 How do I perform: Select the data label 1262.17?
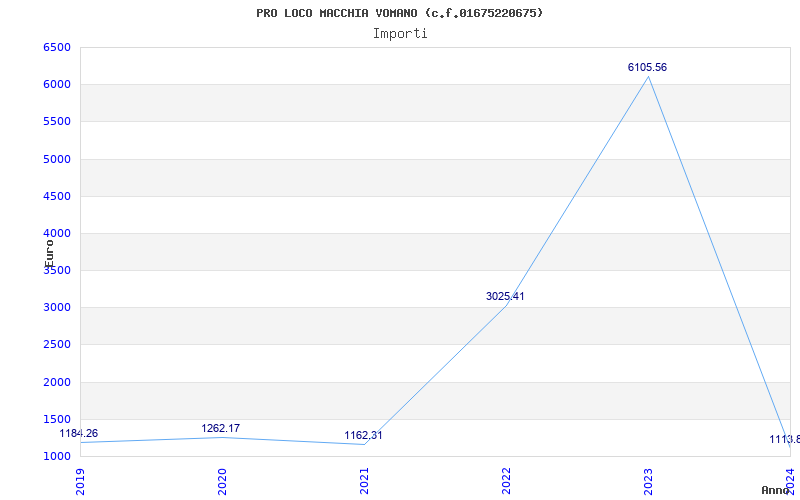click(x=220, y=429)
